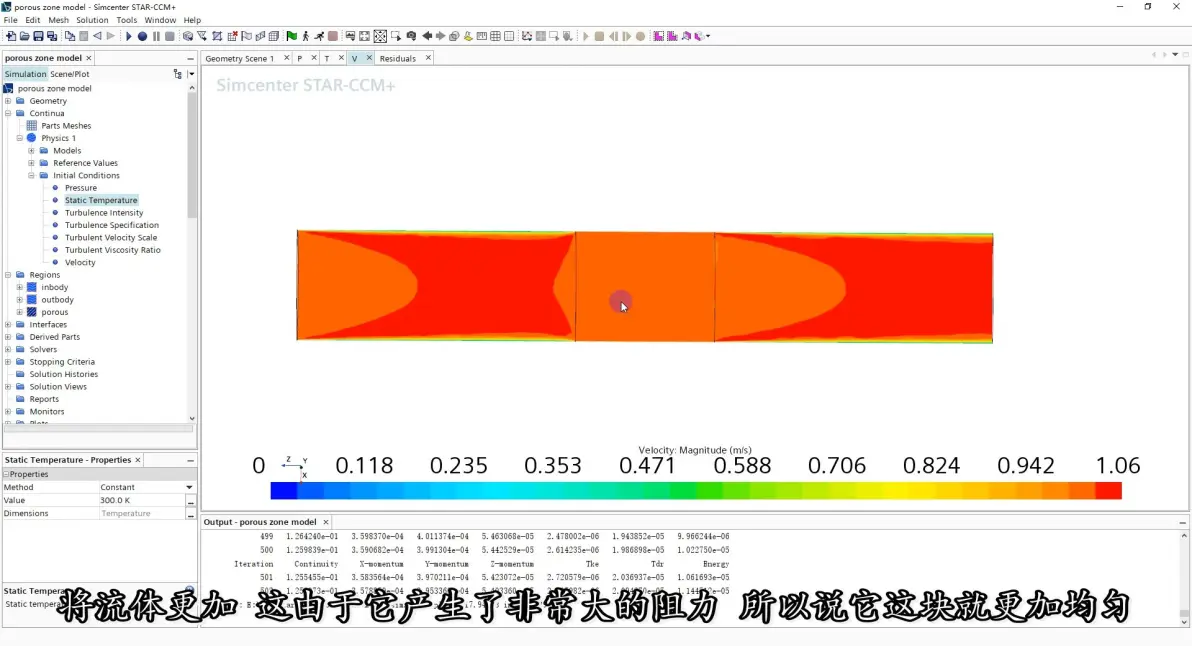Collapse the Physics 1 node

(x=20, y=138)
